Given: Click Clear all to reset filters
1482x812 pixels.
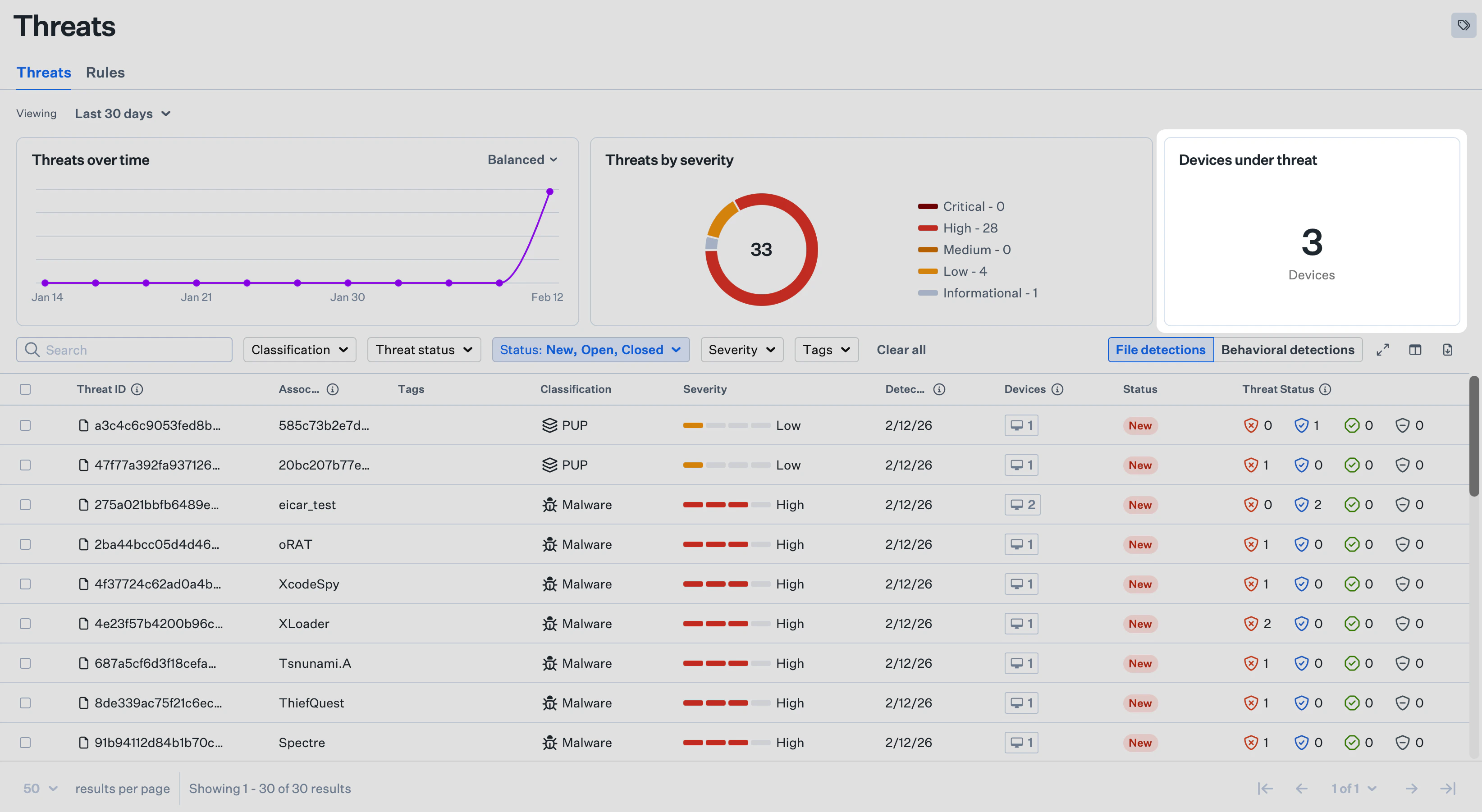Looking at the screenshot, I should click(x=901, y=349).
